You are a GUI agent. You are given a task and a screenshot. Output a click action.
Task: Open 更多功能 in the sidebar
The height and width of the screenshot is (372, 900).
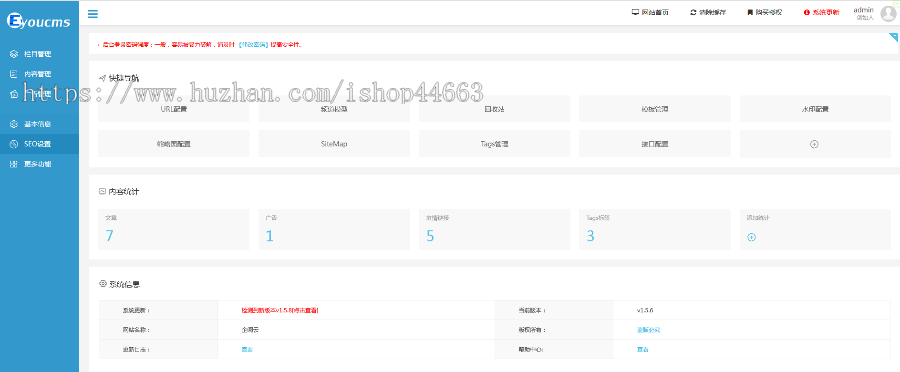(38, 164)
